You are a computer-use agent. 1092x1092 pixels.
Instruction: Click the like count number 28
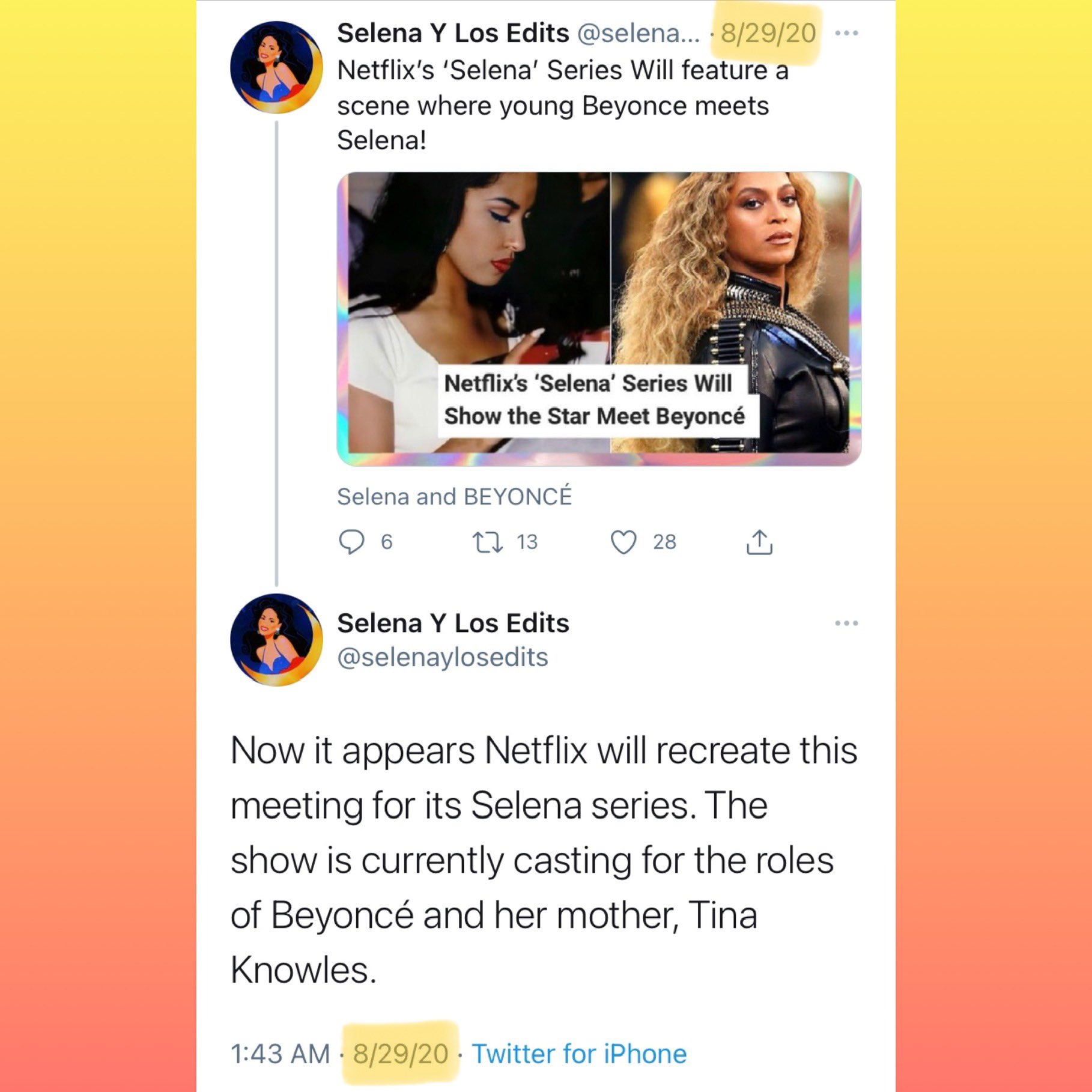[x=665, y=542]
